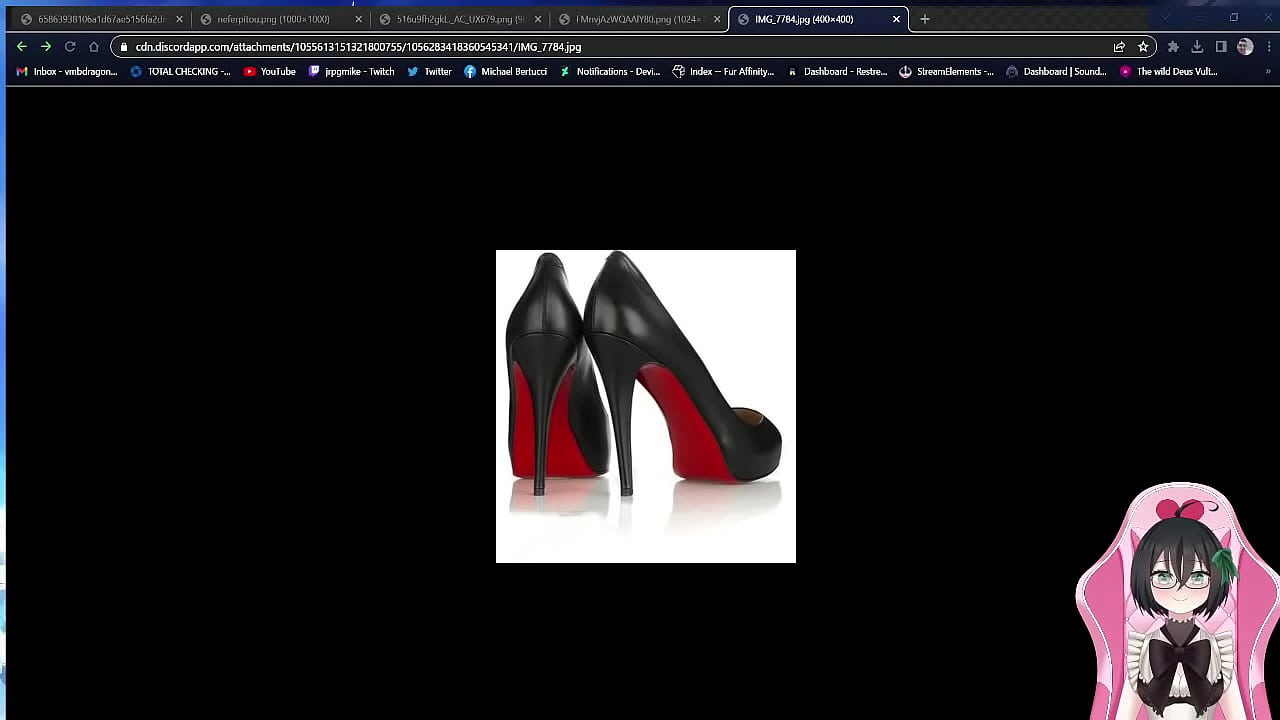1280x720 pixels.
Task: Share this page from address bar
Action: pyautogui.click(x=1119, y=47)
